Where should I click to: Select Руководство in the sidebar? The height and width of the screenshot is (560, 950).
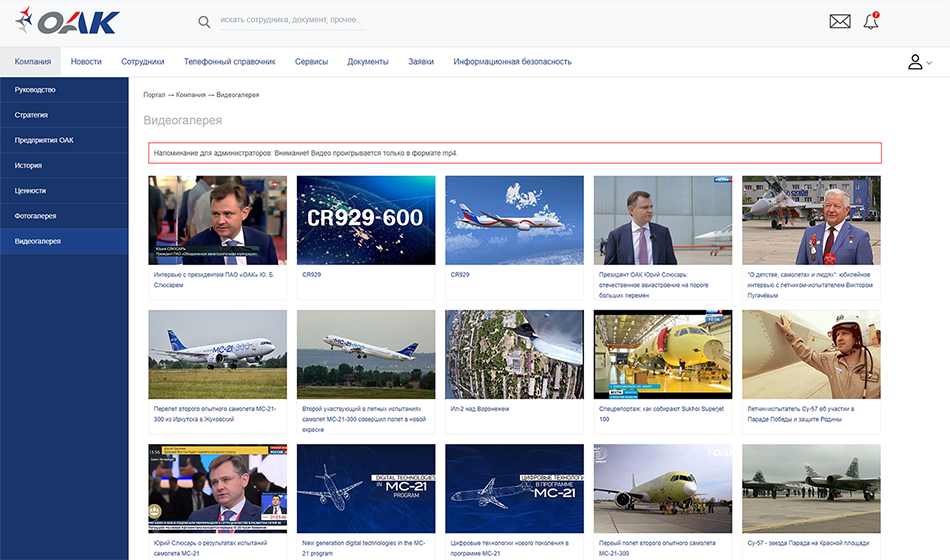click(x=64, y=90)
